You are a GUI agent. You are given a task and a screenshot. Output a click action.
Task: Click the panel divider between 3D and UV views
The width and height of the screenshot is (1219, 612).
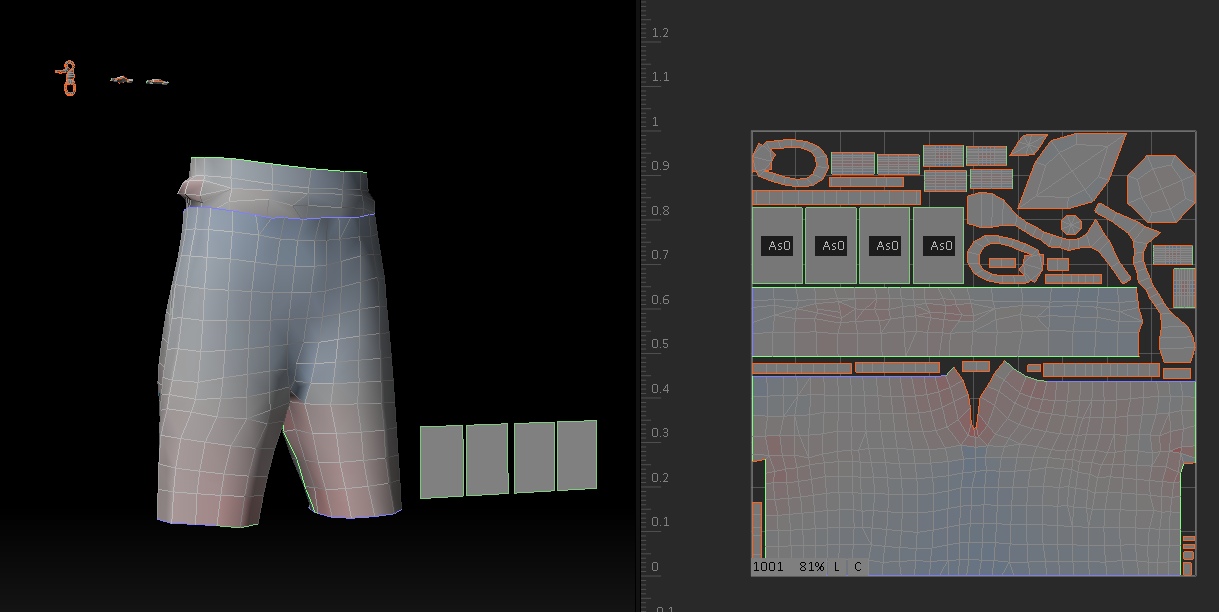point(638,300)
